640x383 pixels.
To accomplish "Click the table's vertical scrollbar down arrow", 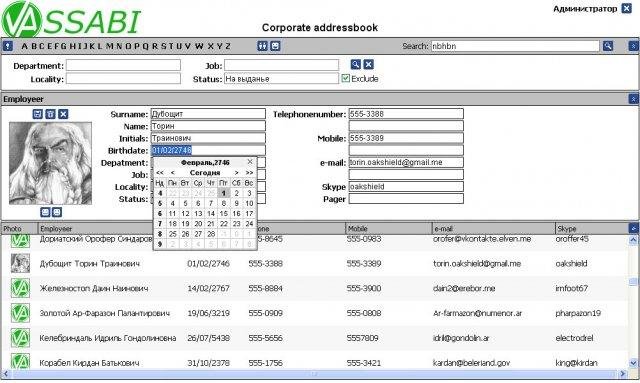I will pyautogui.click(x=633, y=363).
